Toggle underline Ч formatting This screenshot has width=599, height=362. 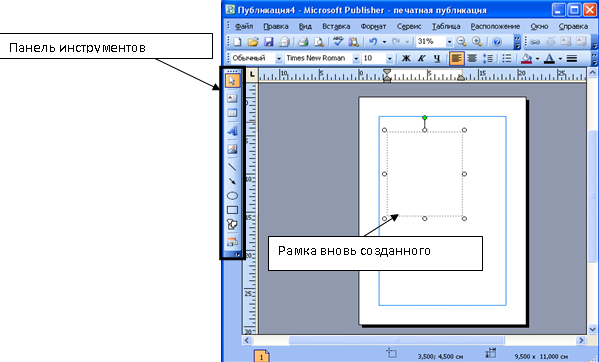[x=437, y=58]
